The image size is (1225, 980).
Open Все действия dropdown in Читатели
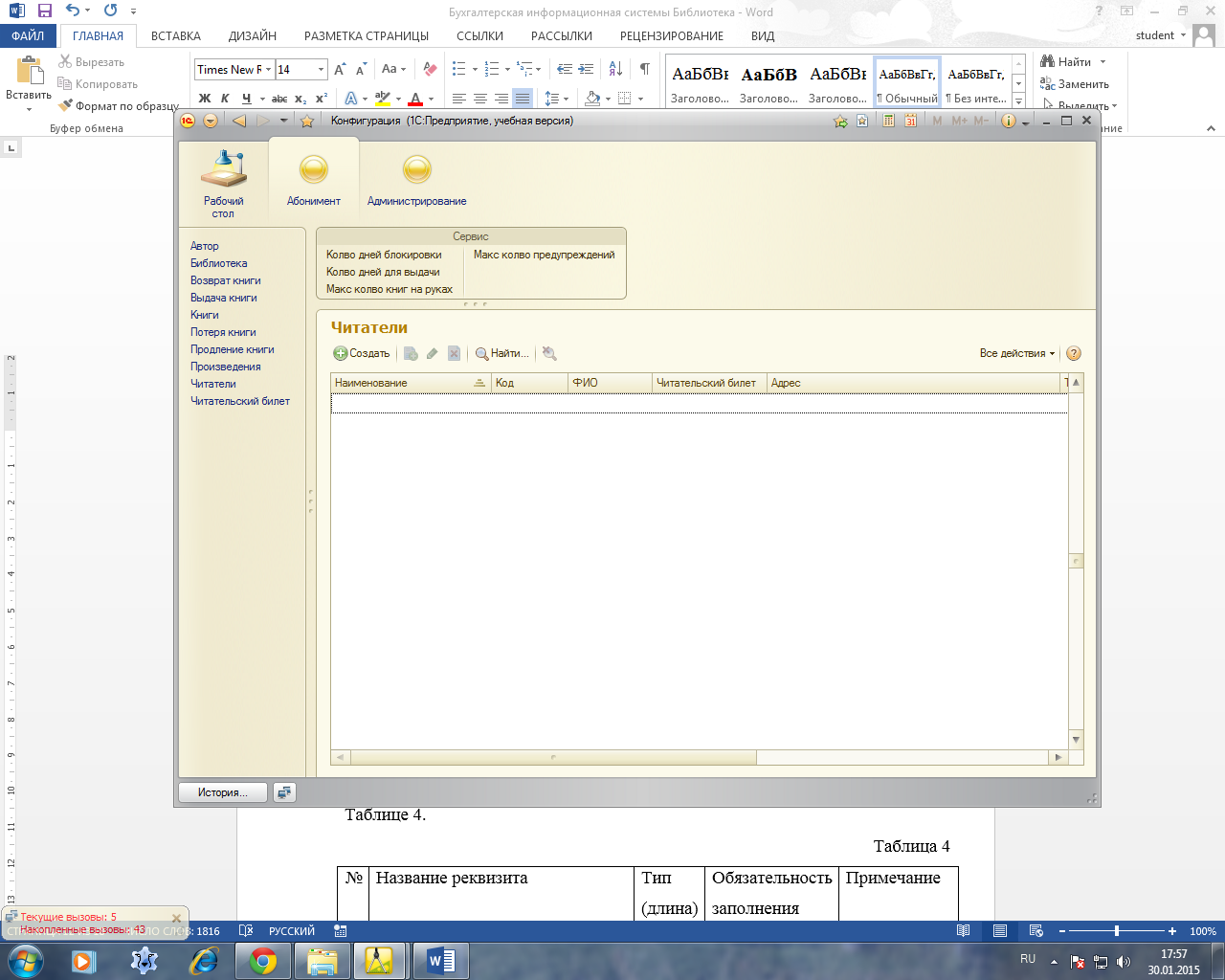tap(1016, 353)
